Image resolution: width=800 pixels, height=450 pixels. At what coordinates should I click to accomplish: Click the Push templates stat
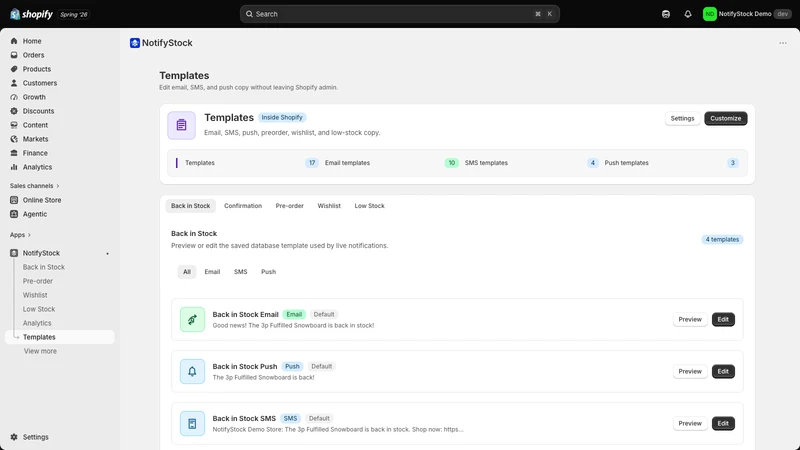(x=671, y=163)
